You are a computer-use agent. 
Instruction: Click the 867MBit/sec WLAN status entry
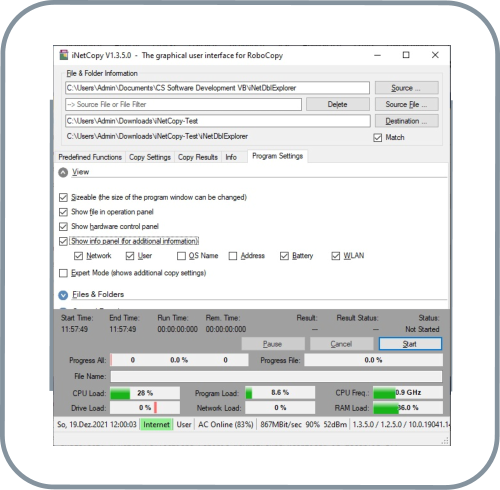pyautogui.click(x=303, y=424)
